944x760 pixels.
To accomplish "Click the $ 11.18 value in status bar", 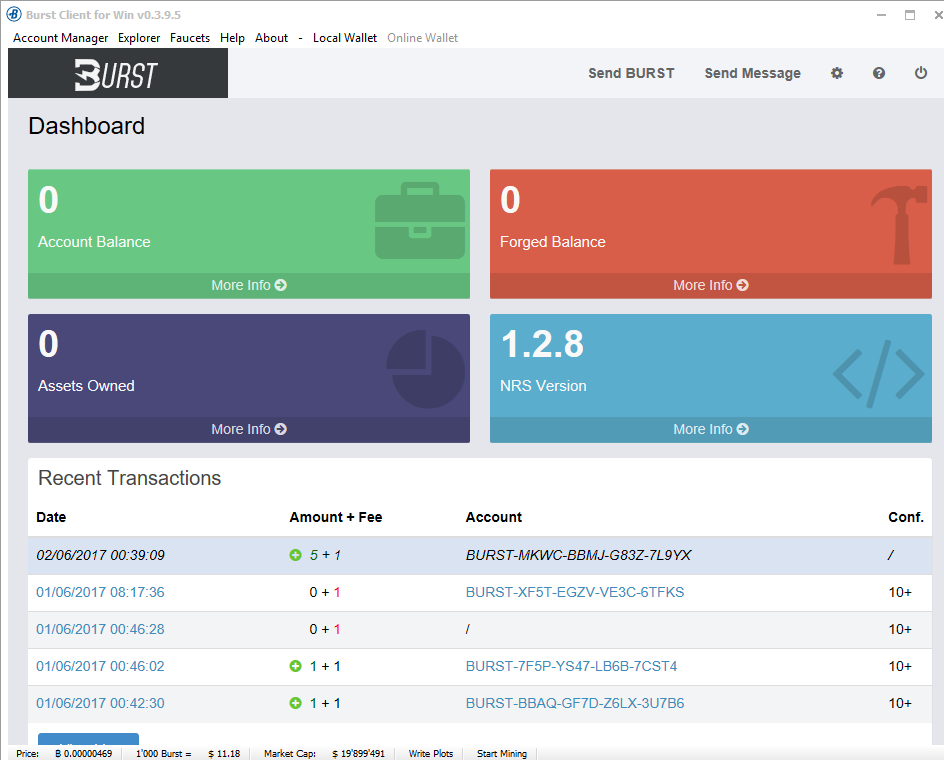I will (224, 753).
